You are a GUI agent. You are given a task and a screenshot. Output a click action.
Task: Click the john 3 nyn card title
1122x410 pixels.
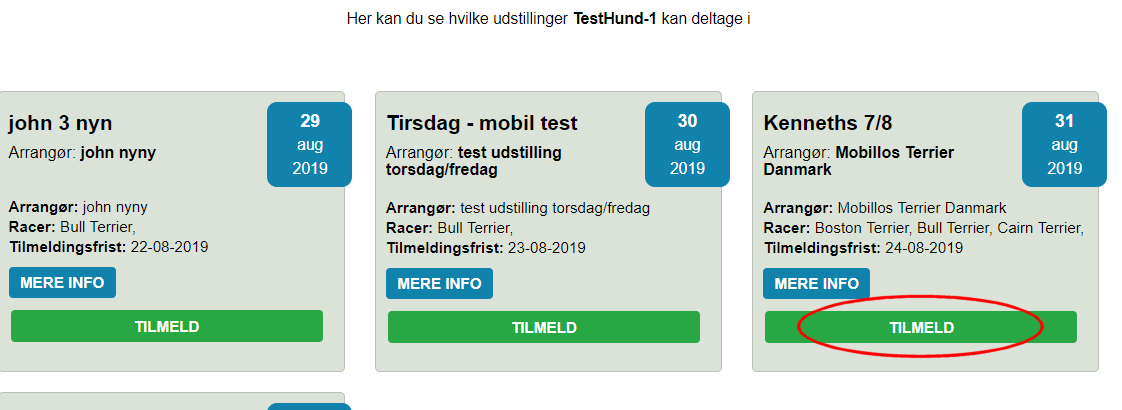point(60,124)
